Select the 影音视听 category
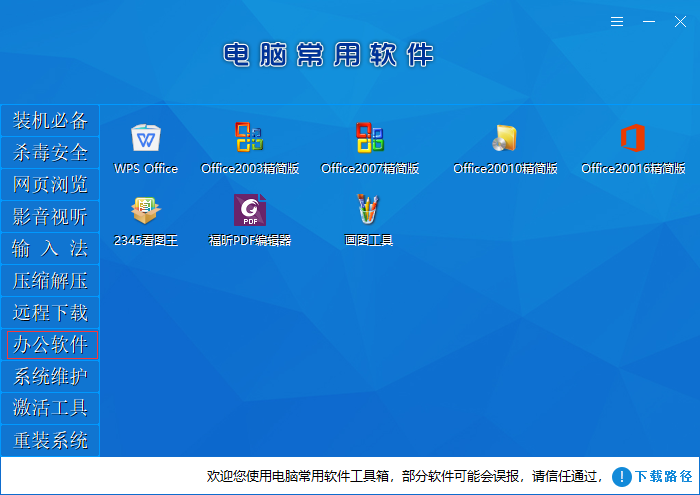Viewport: 700px width, 495px height. click(x=50, y=216)
